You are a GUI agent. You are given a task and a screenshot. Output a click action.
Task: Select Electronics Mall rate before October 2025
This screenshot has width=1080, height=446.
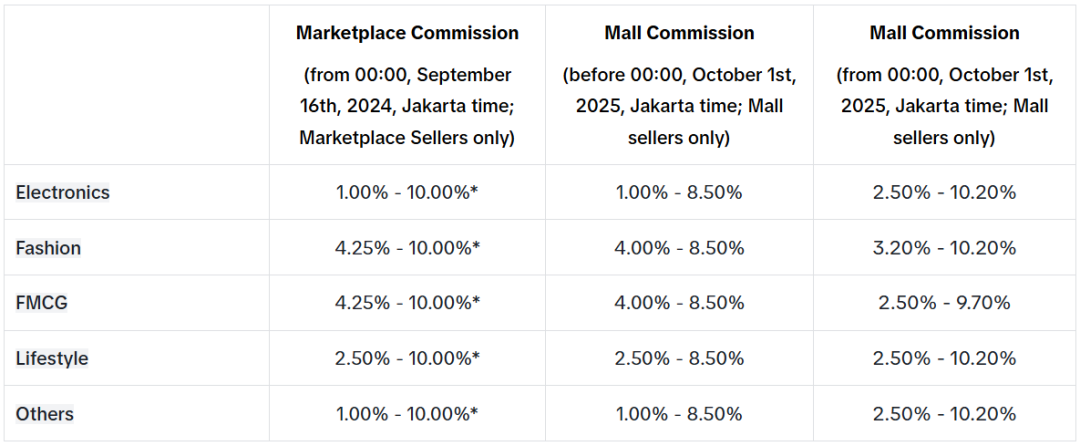point(679,192)
